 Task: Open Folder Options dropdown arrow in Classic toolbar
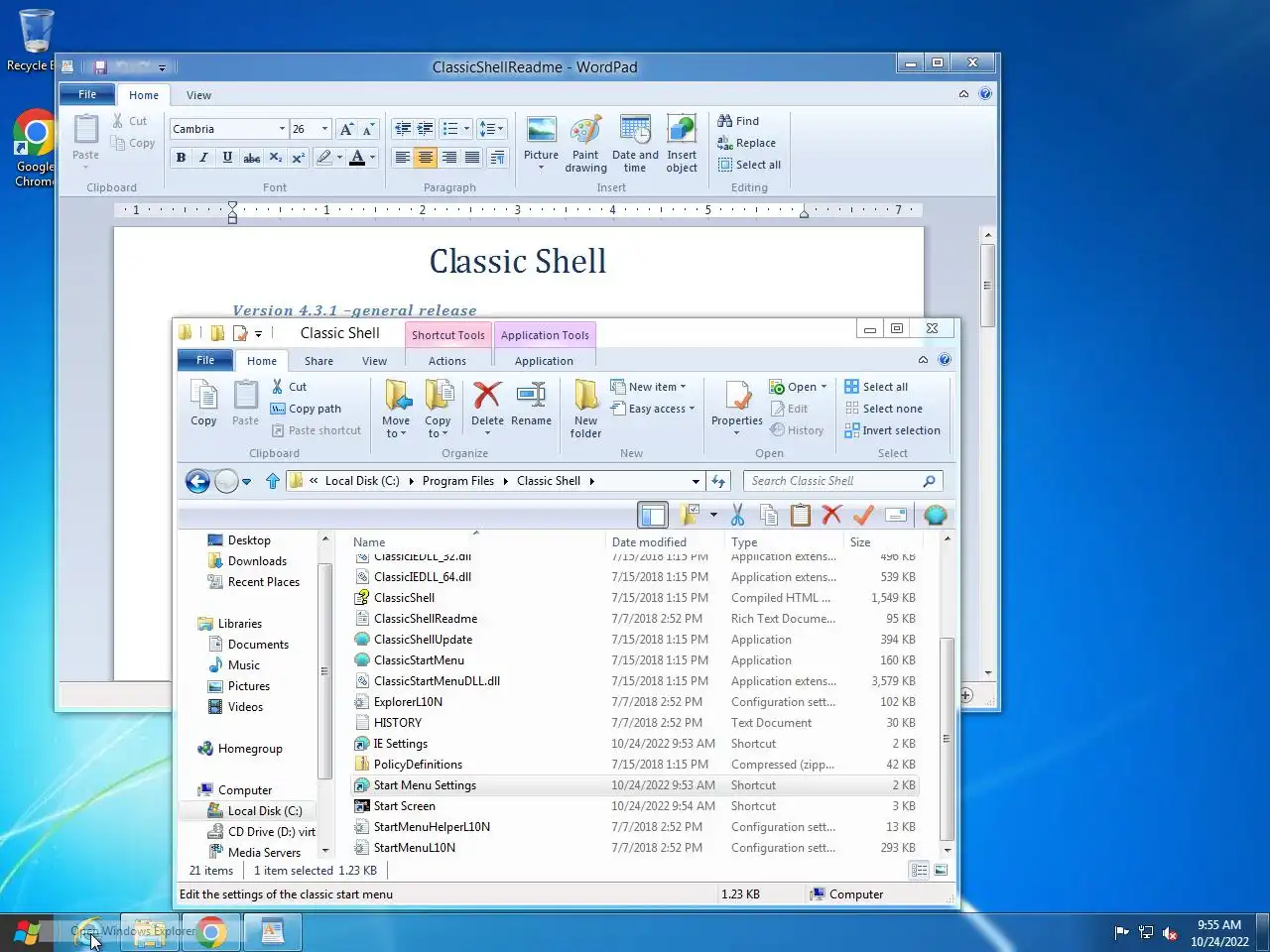coord(712,515)
